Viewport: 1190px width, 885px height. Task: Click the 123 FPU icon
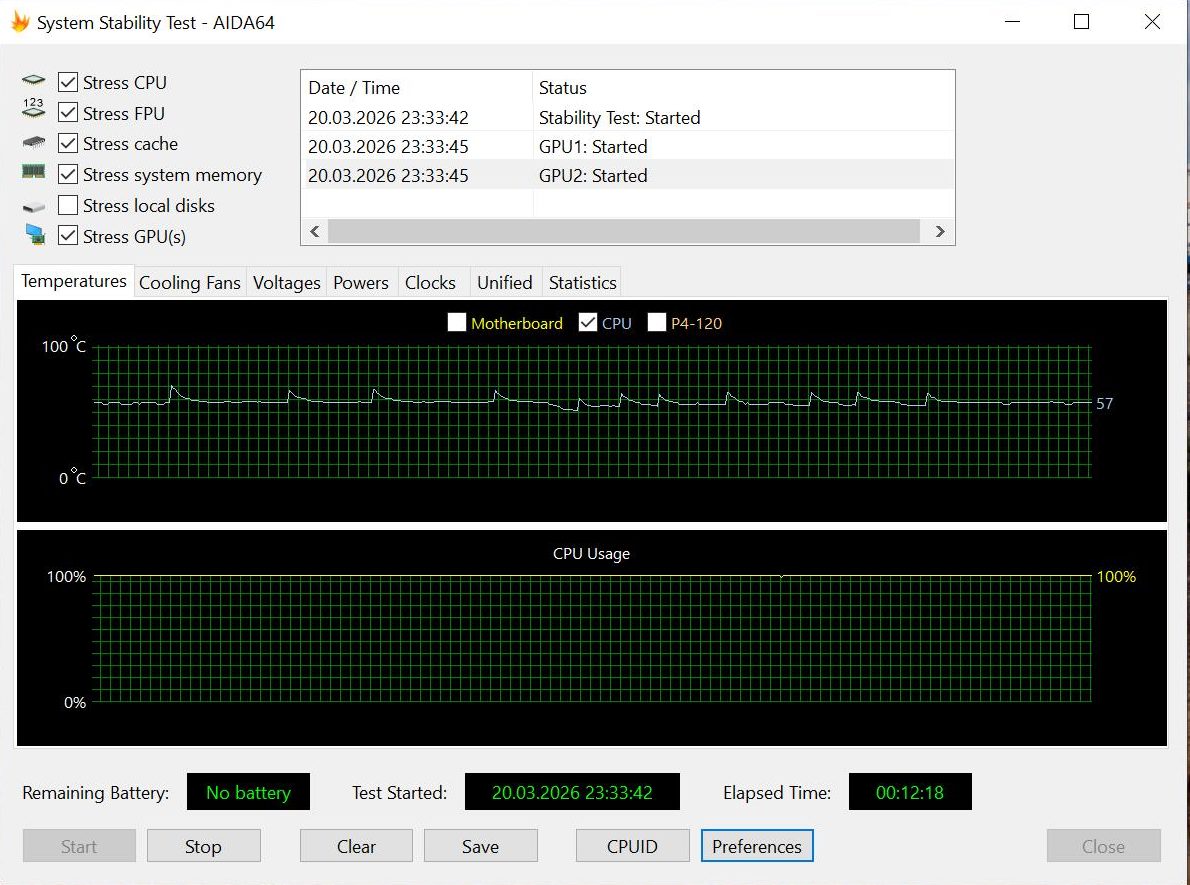click(x=33, y=108)
